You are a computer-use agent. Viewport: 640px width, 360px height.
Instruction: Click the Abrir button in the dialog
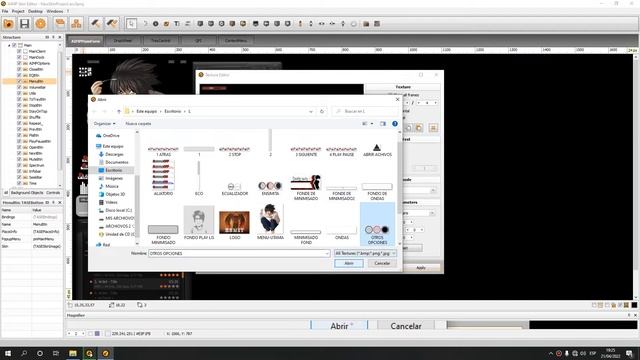(x=349, y=263)
